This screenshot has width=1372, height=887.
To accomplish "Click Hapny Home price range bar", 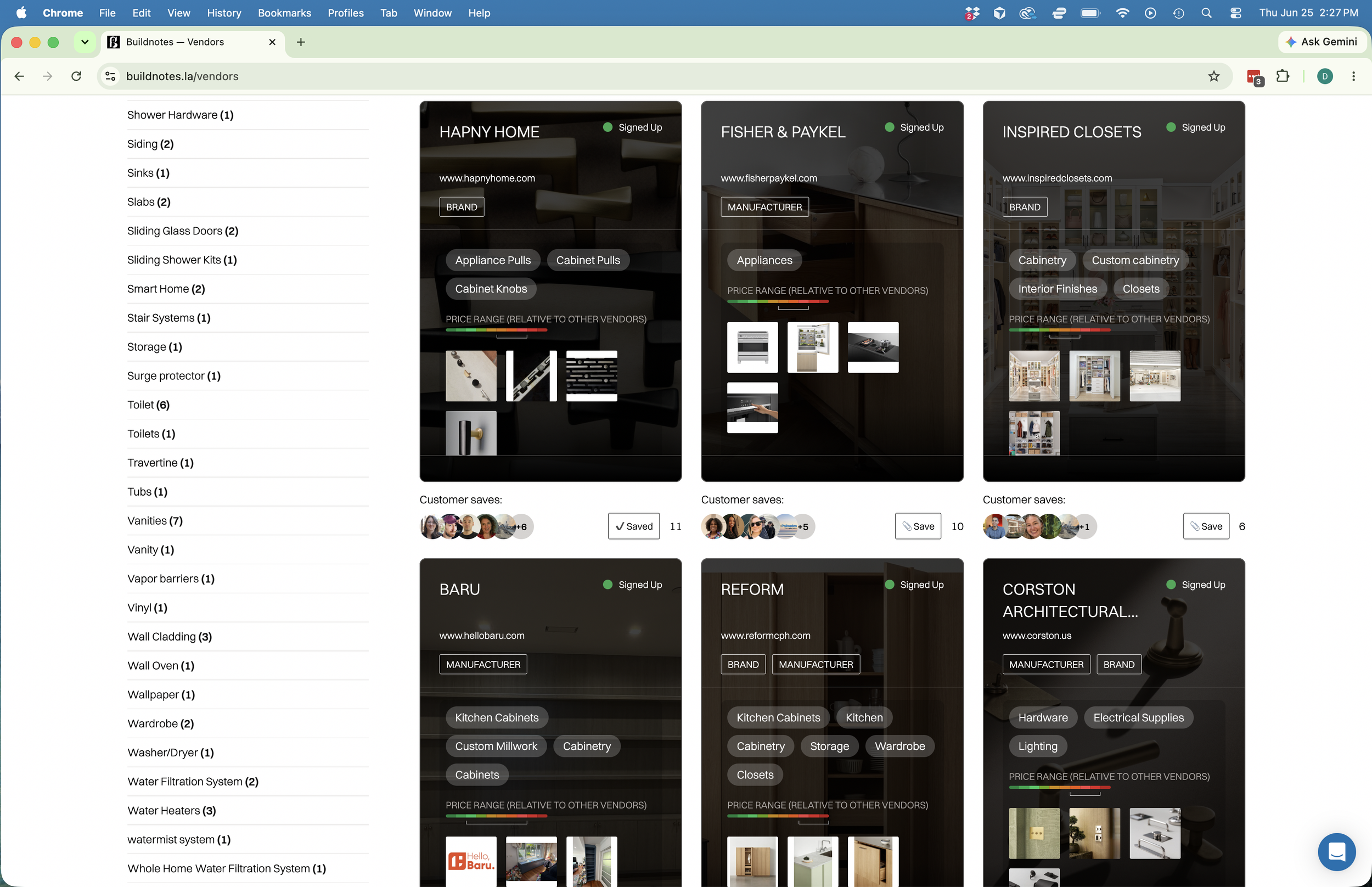I will tap(496, 330).
